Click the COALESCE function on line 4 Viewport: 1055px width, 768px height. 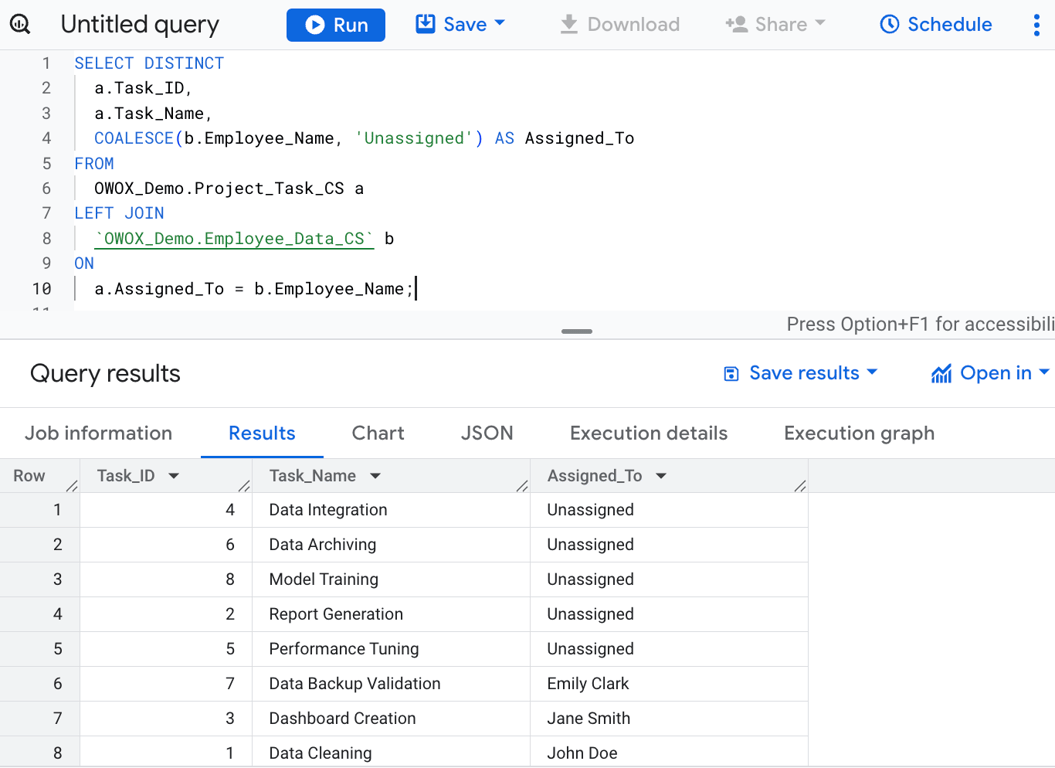click(x=134, y=138)
